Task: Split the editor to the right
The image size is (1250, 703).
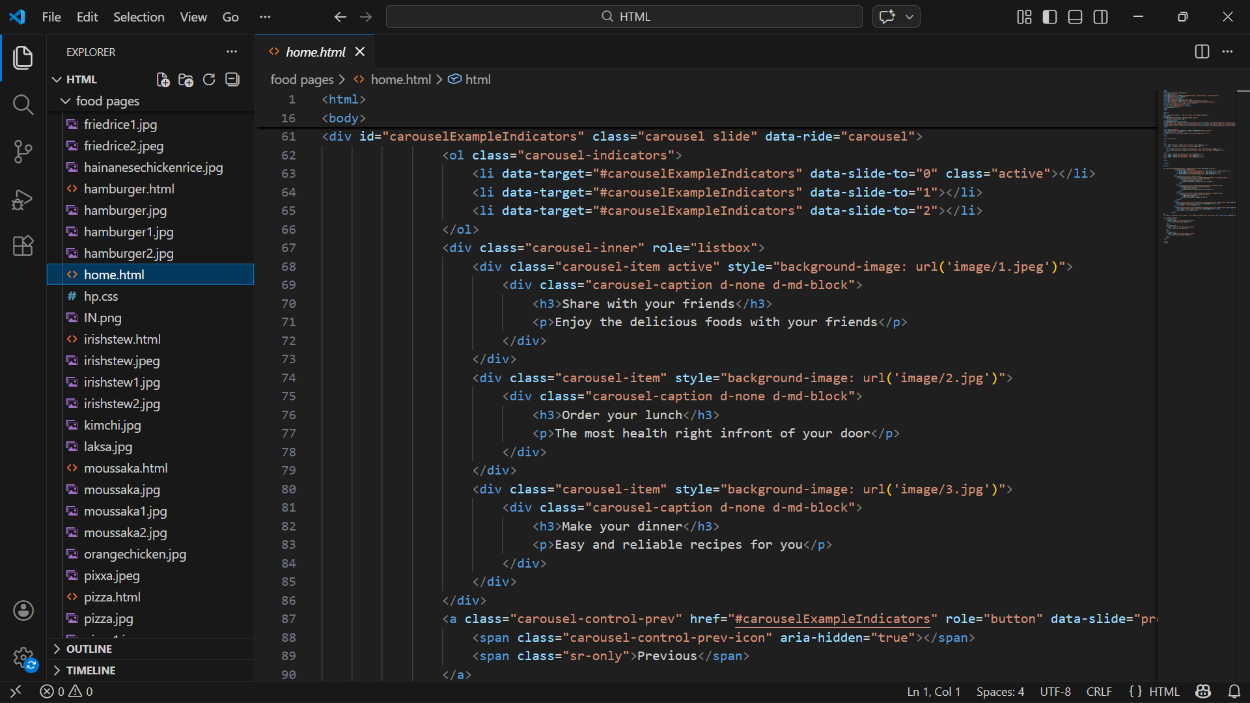Action: tap(1202, 52)
